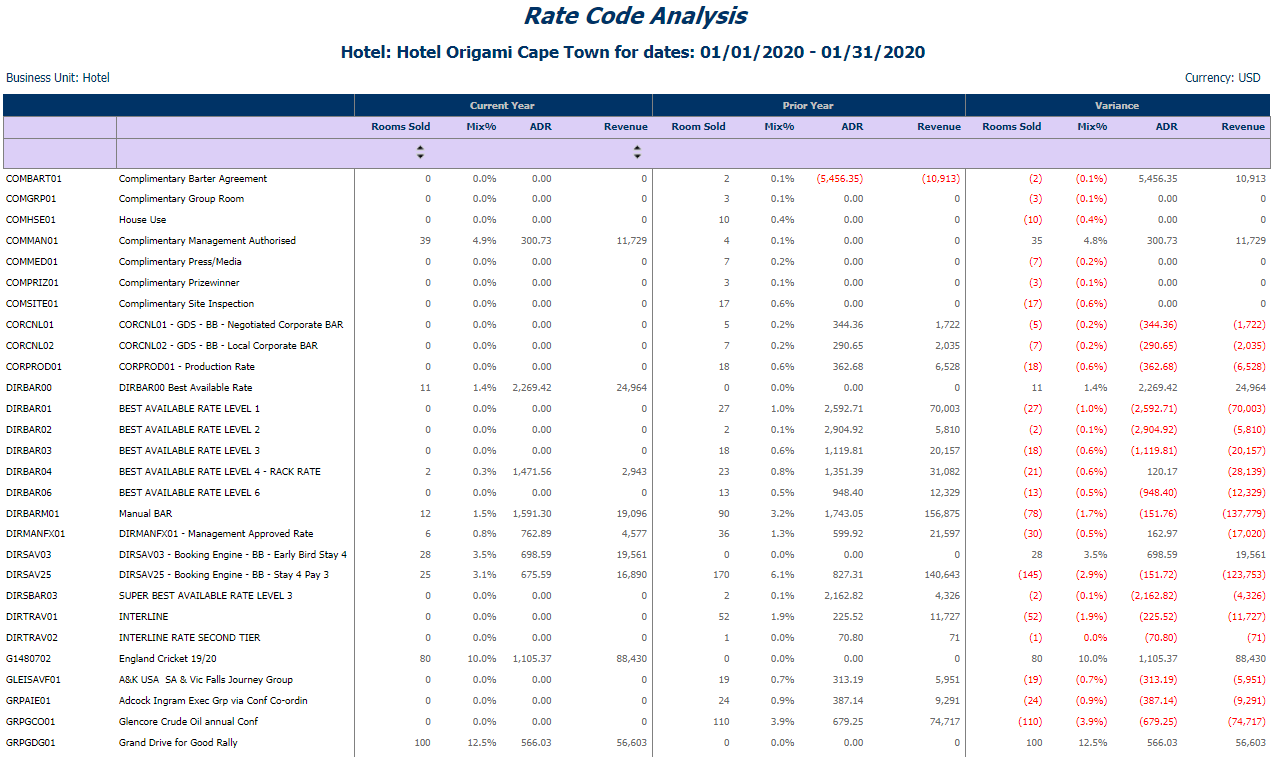Click prior year rooms sold 170
The width and height of the screenshot is (1274, 757).
tap(722, 575)
